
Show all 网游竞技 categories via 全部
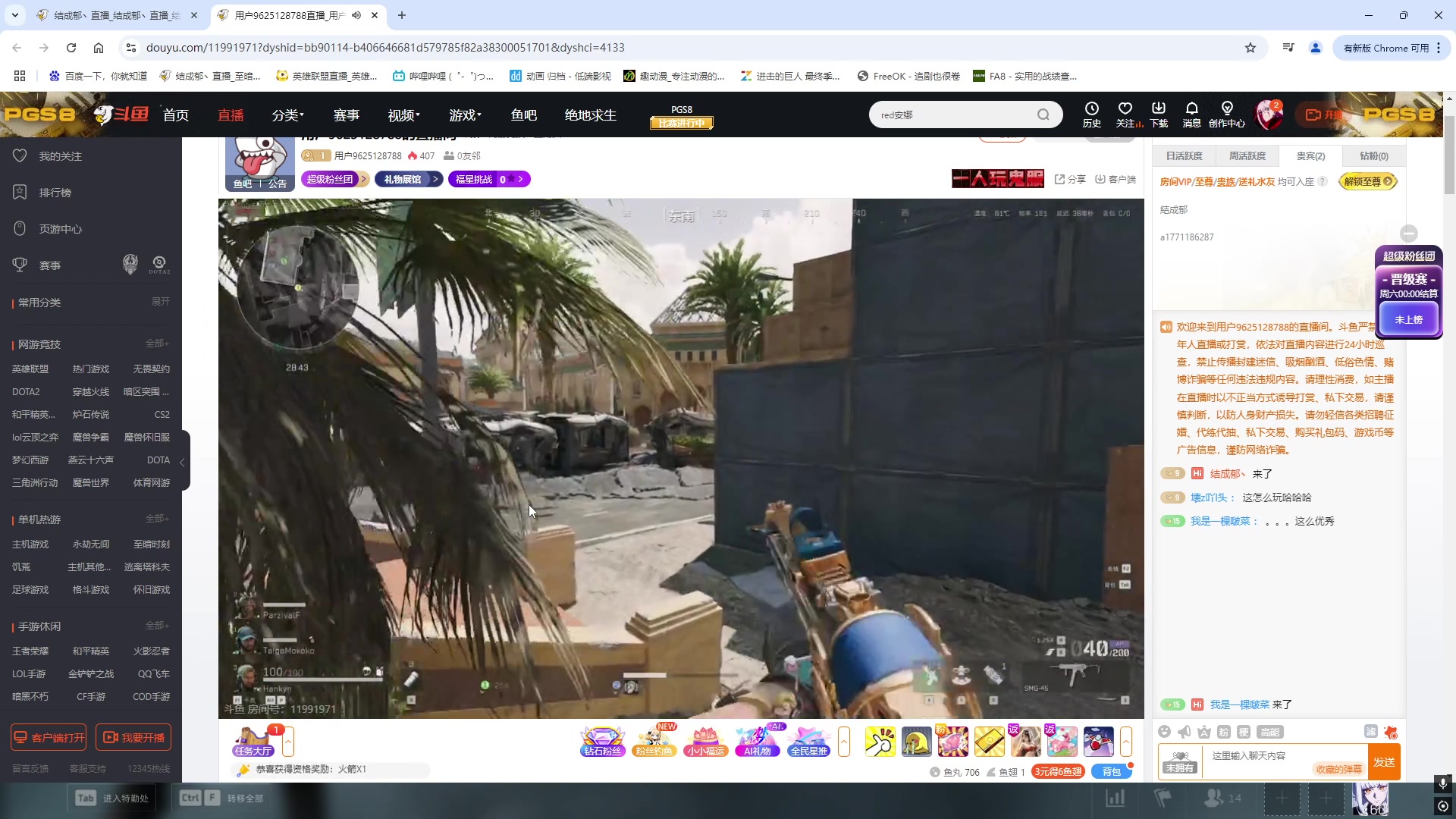[x=158, y=344]
